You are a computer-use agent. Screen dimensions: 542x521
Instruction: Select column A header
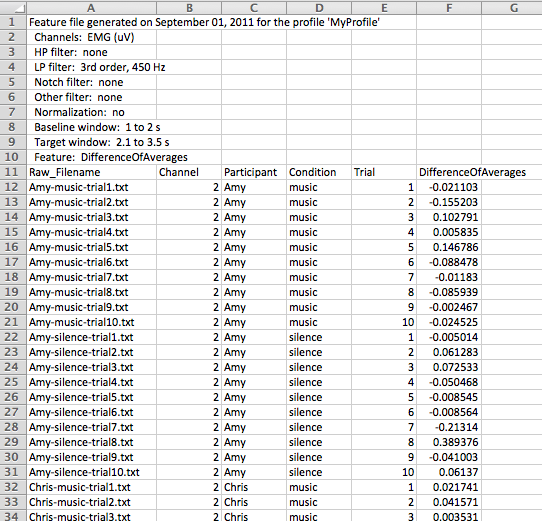pos(91,7)
